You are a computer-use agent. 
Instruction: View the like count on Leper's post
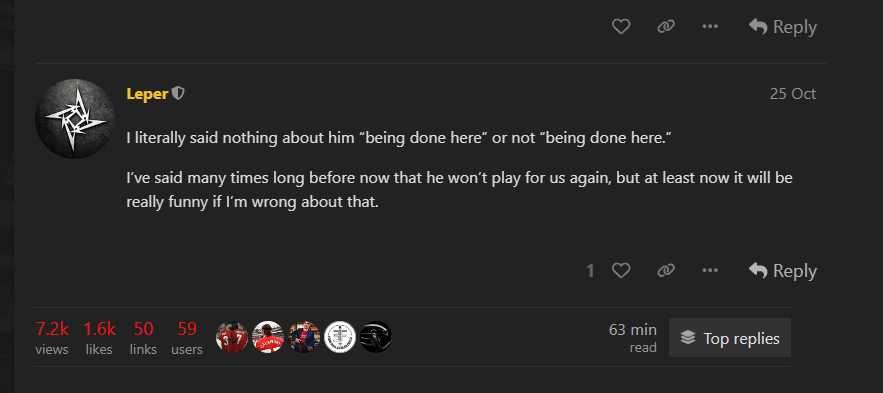click(x=590, y=271)
